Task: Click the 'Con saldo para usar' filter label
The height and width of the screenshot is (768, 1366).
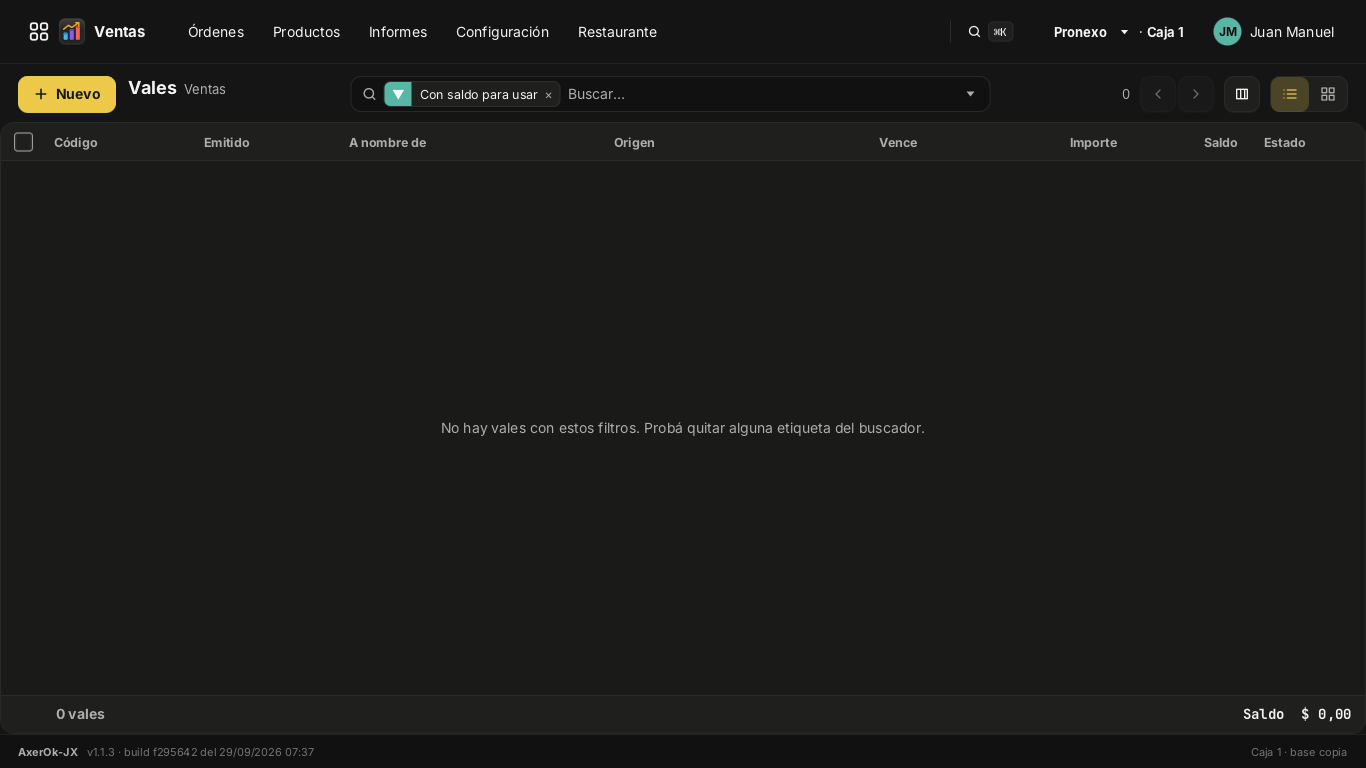Action: (479, 94)
